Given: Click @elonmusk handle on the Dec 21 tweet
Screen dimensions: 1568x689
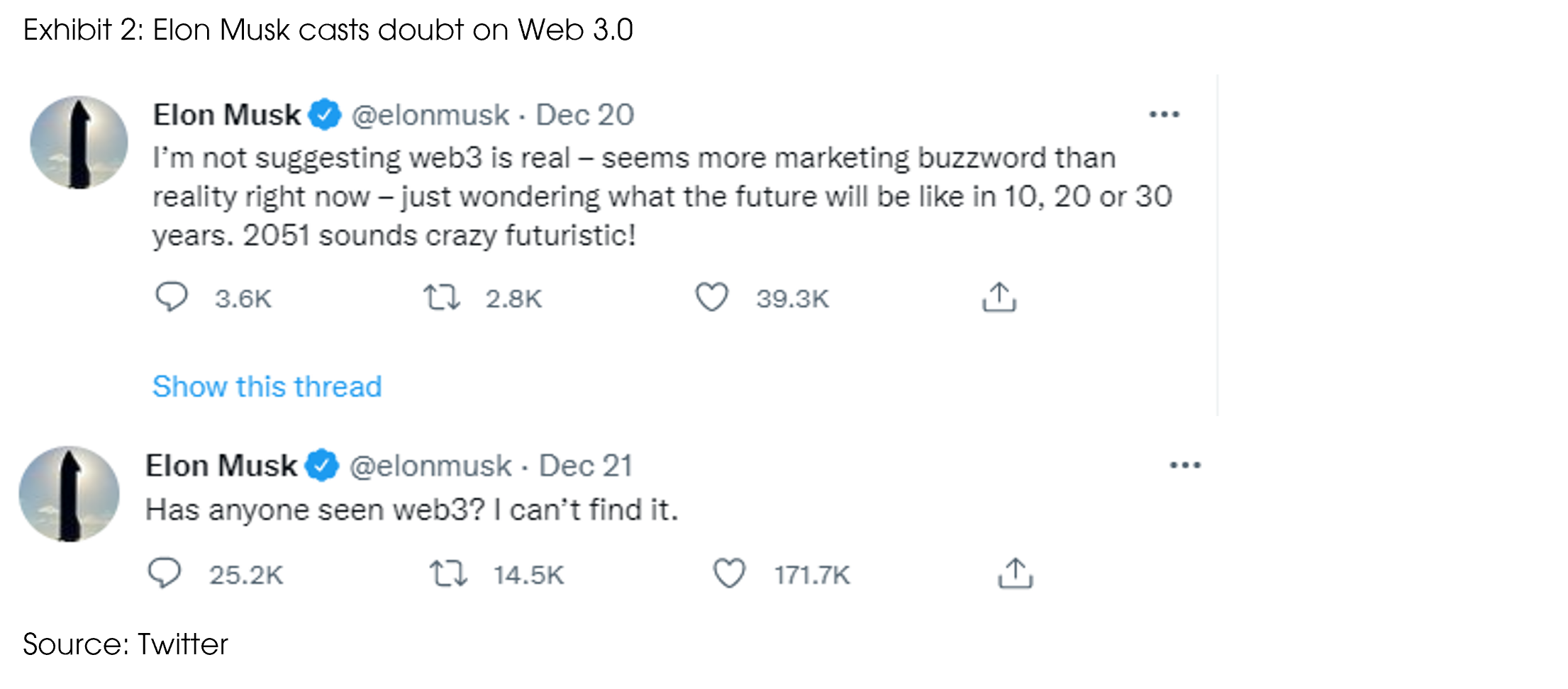Looking at the screenshot, I should coord(430,466).
